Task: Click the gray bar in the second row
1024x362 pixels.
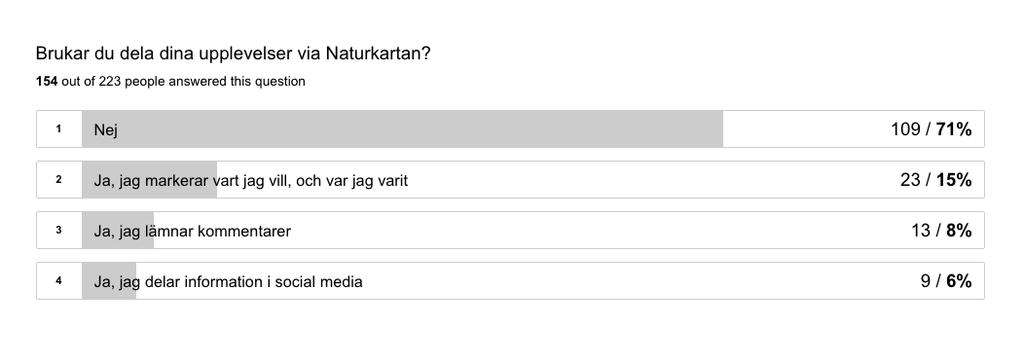Action: coord(150,180)
